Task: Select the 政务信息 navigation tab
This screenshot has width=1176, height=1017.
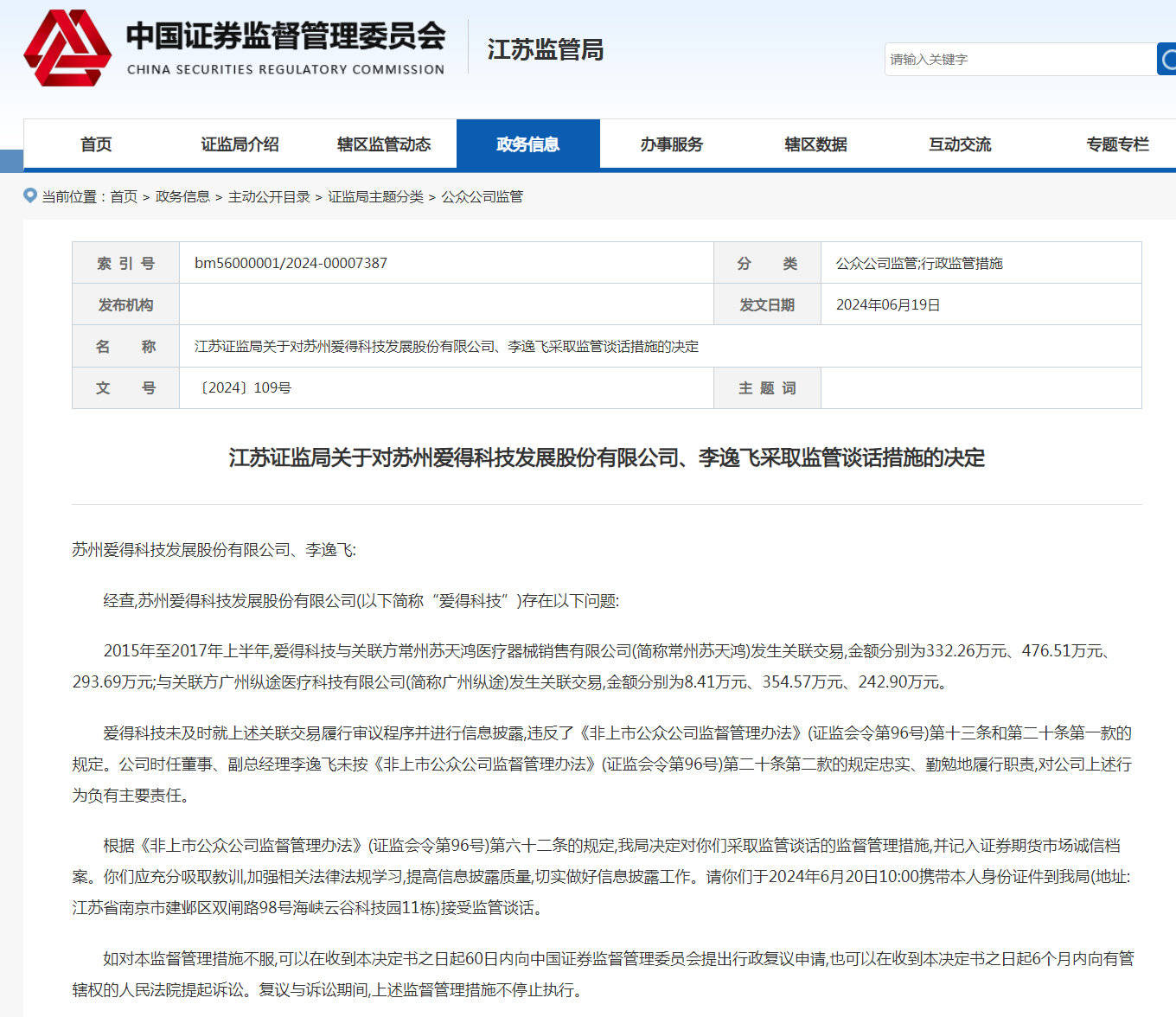Action: tap(528, 144)
